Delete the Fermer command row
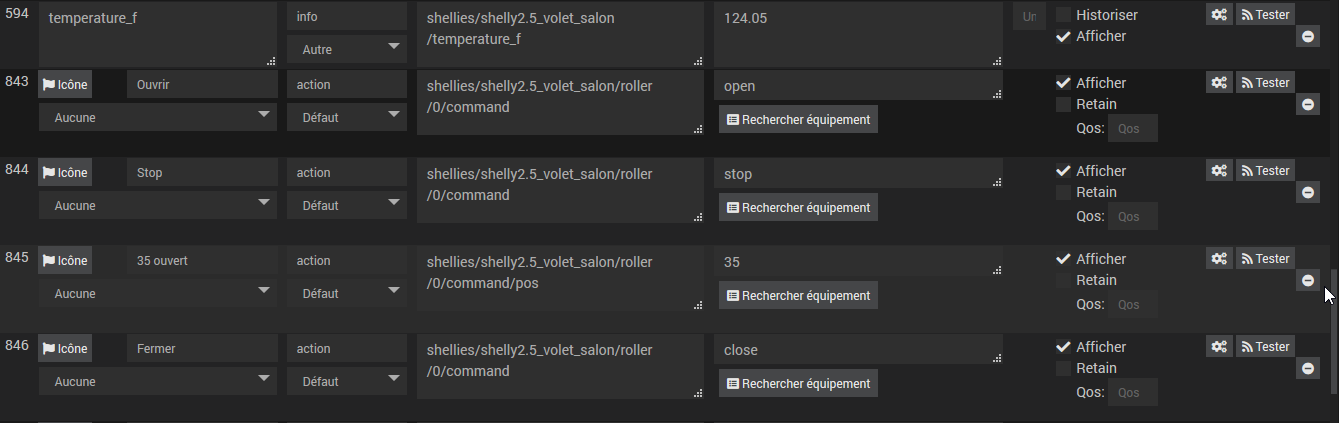Viewport: 1339px width, 423px height. (1308, 368)
